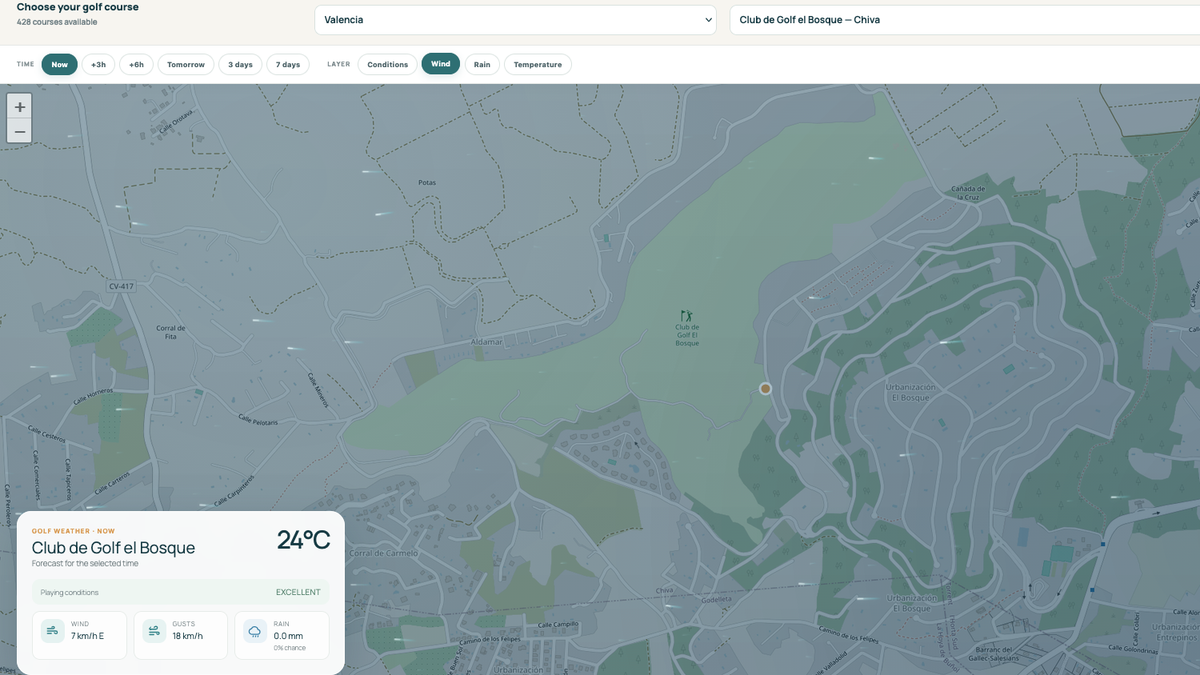The width and height of the screenshot is (1200, 675).
Task: Click the 18 km/h gusts value
Action: (x=188, y=636)
